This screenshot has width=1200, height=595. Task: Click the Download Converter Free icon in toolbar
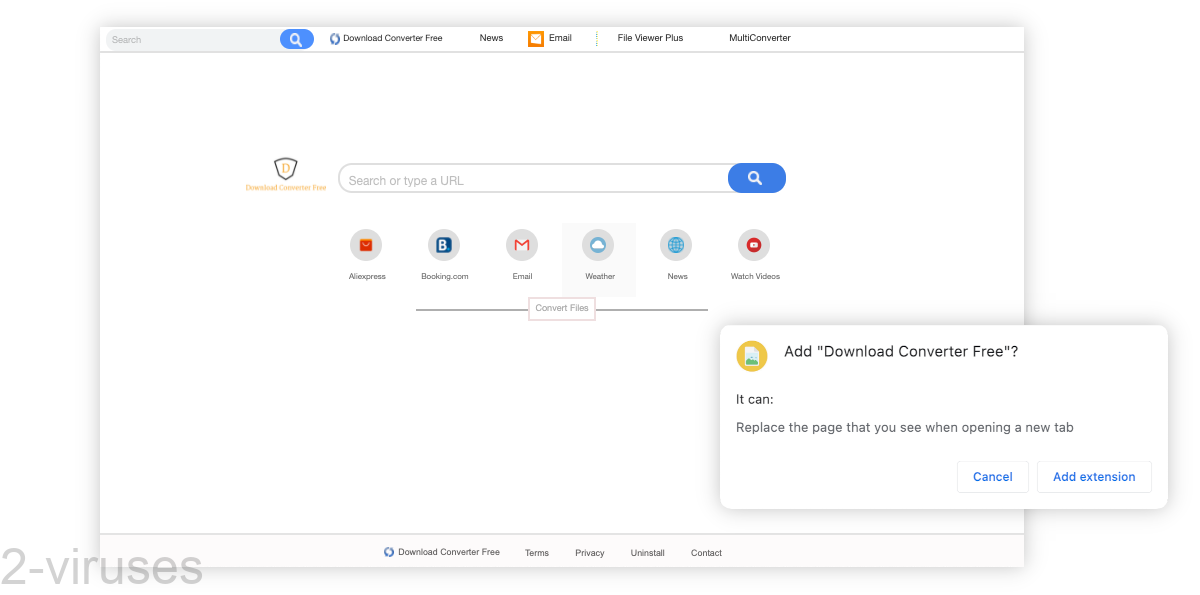(x=335, y=39)
